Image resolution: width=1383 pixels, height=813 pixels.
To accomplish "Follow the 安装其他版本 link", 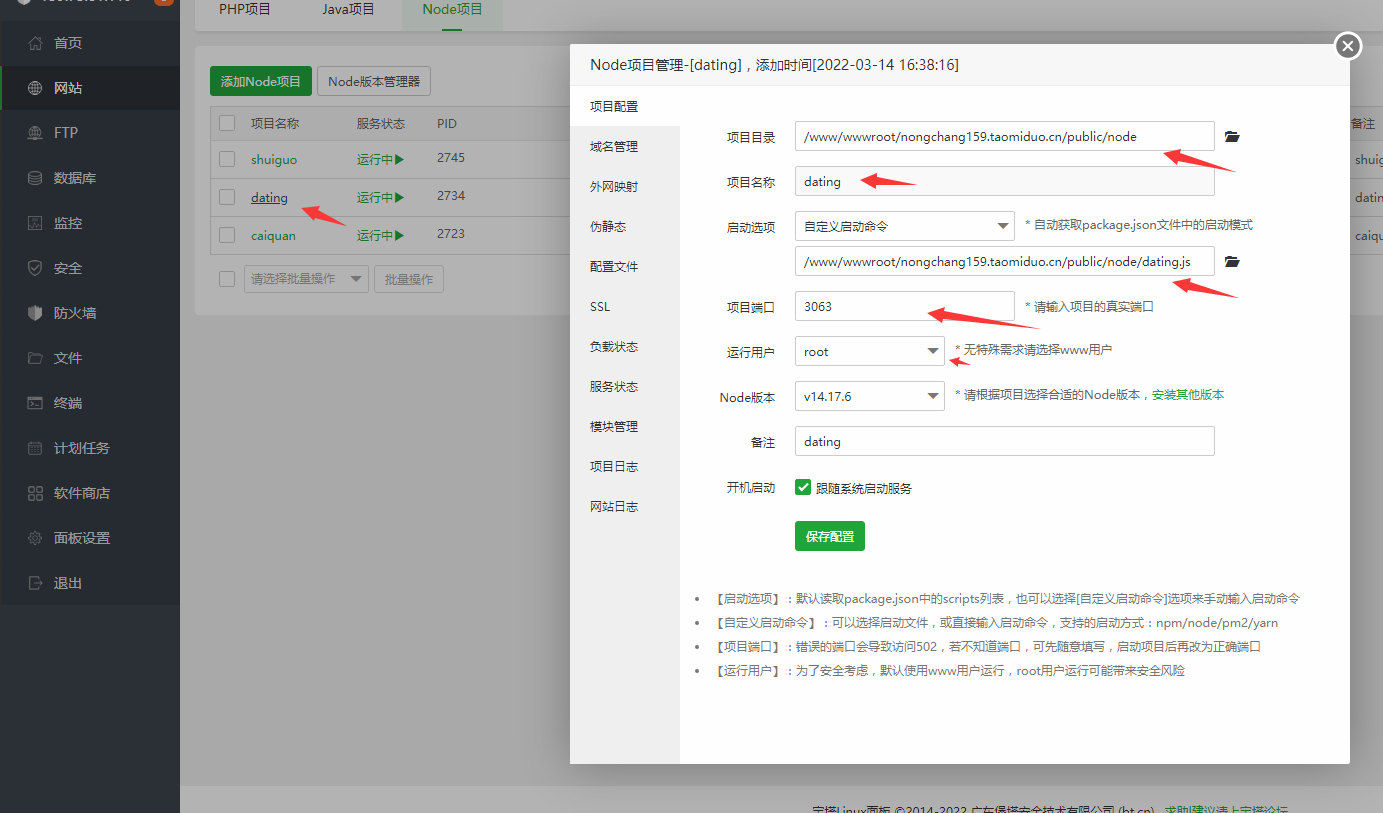I will (1187, 395).
